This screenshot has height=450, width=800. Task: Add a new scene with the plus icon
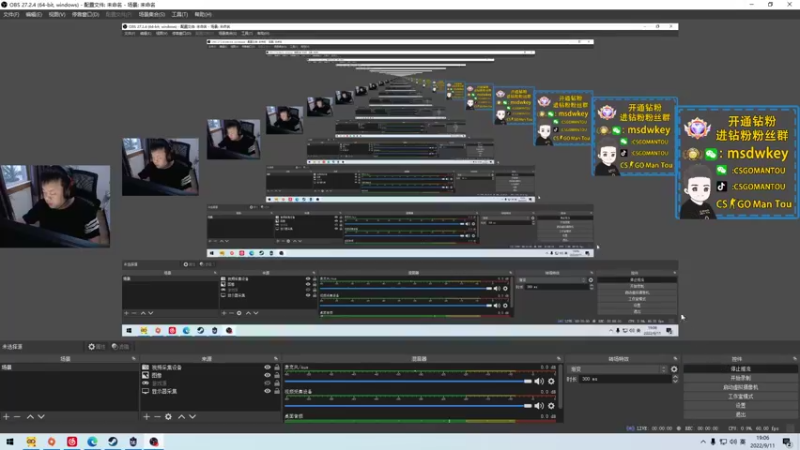pos(6,417)
